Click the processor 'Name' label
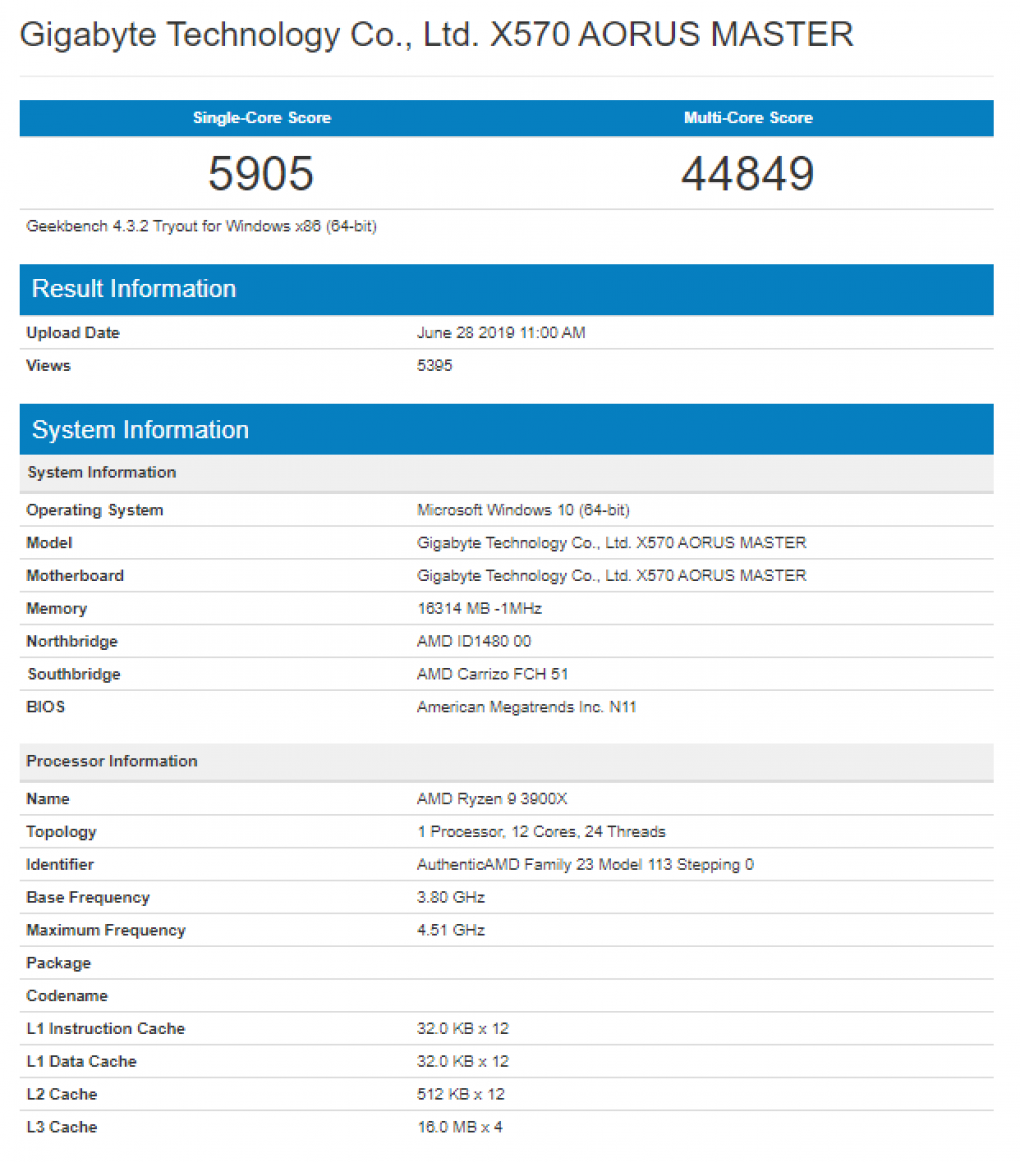Viewport: 1020px width, 1162px height. point(47,799)
